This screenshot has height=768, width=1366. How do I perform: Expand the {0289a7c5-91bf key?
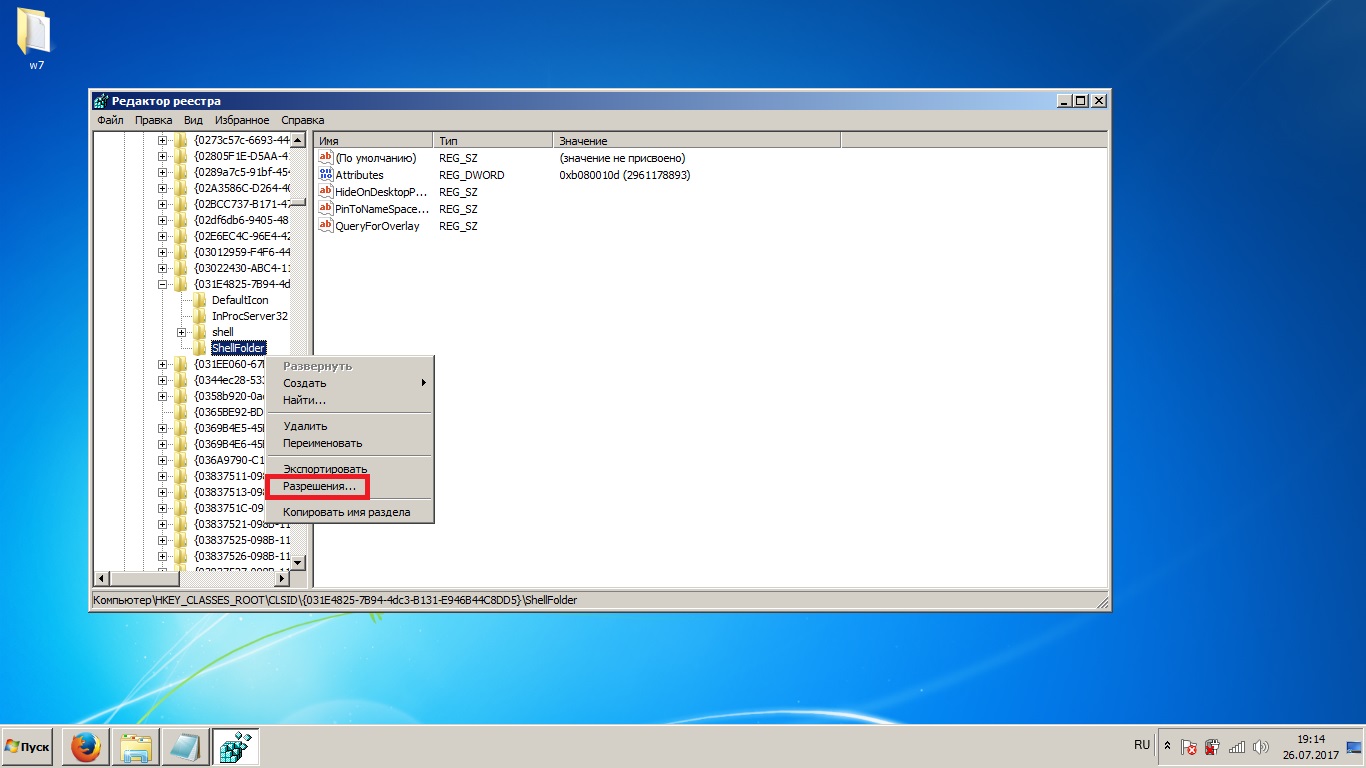[162, 172]
